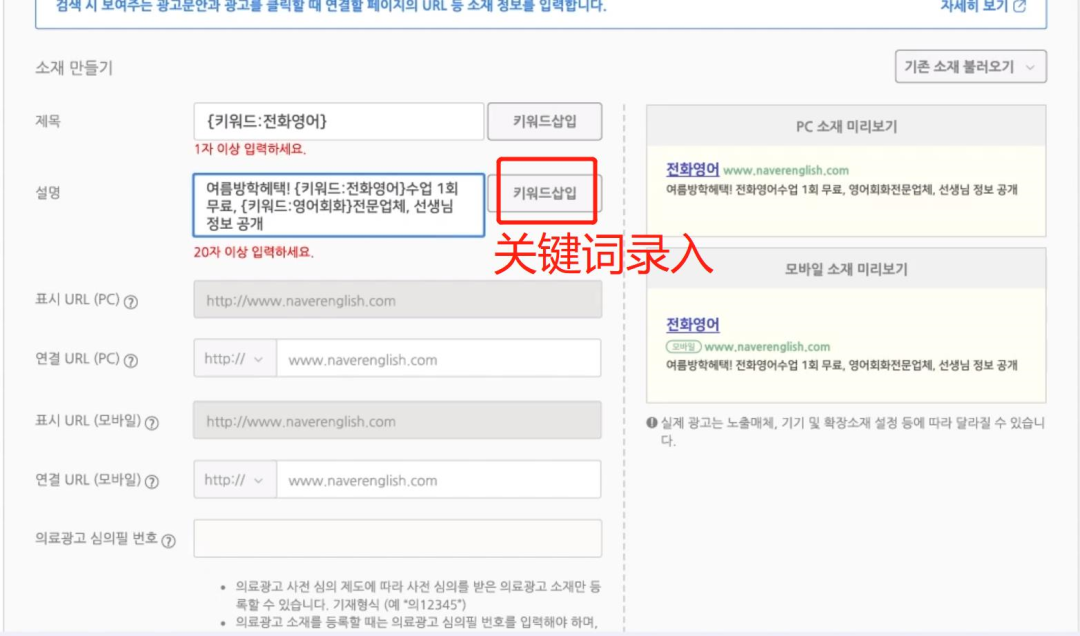Click www.naverenglish.com URL in mobile preview
1080x636 pixels.
tap(767, 347)
